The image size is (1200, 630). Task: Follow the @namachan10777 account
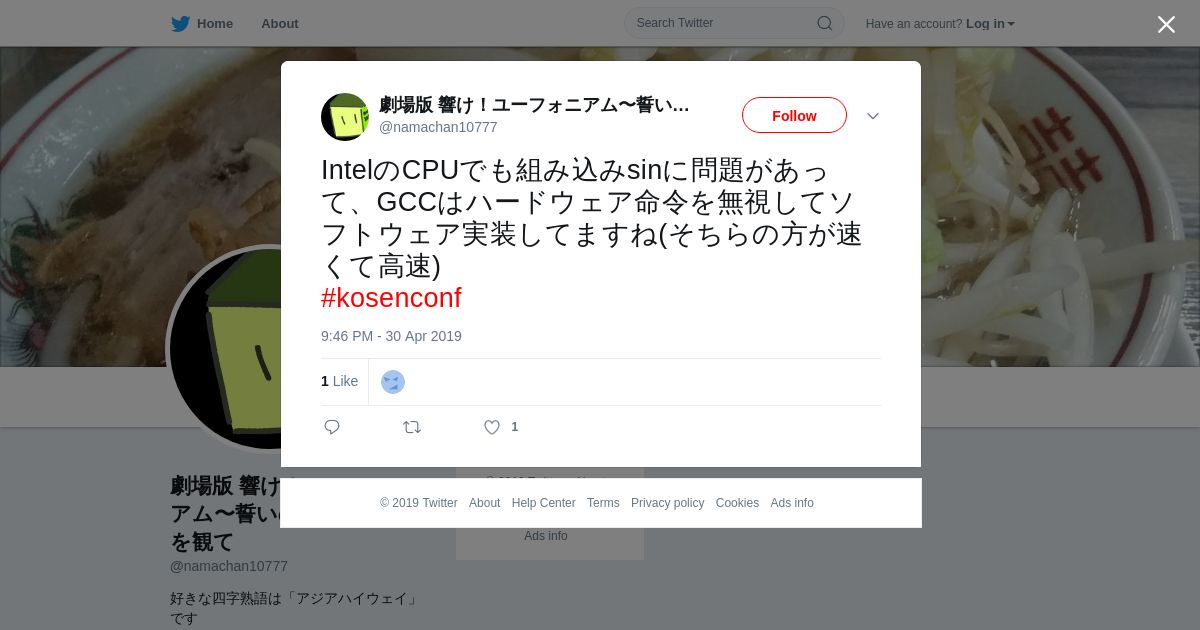794,116
